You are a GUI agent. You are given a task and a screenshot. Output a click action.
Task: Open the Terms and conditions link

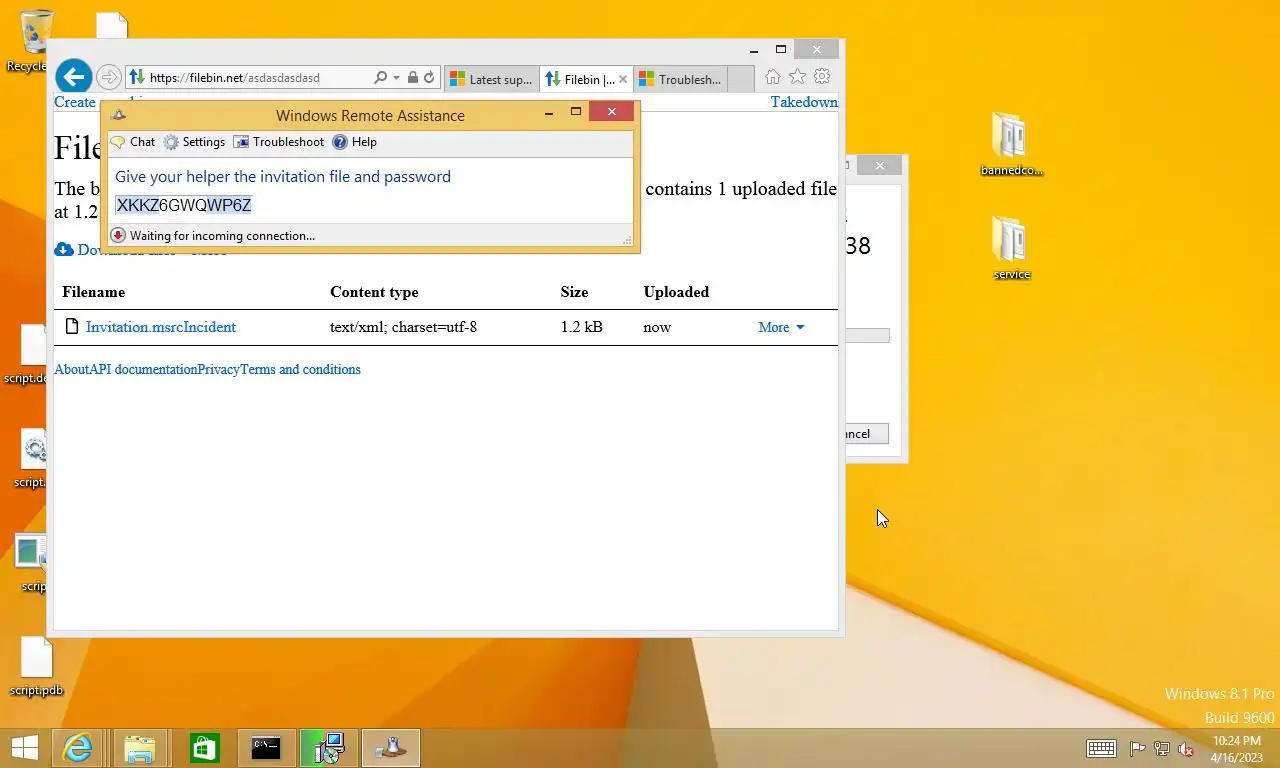tap(300, 369)
